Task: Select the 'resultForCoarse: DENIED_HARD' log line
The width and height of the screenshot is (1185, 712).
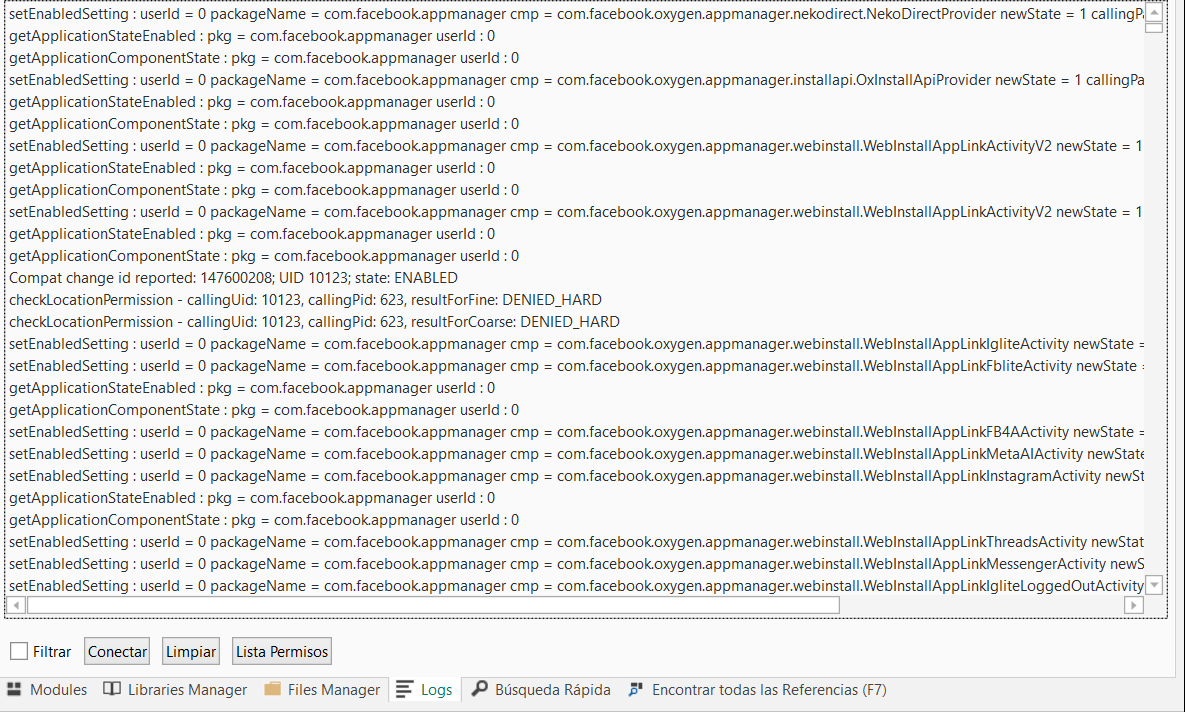Action: pyautogui.click(x=314, y=321)
